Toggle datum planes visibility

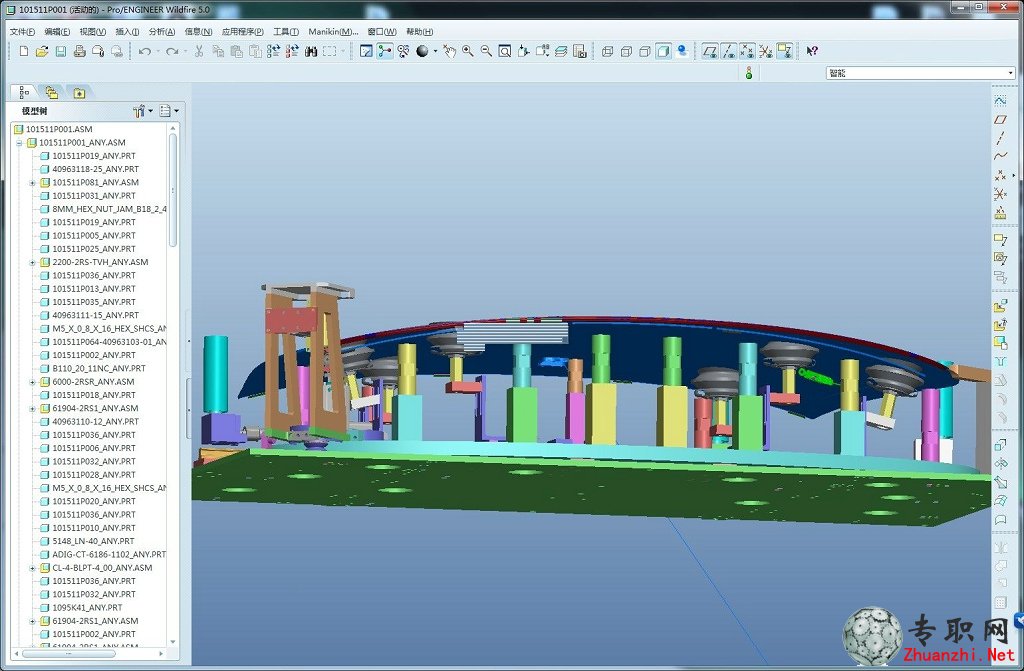pyautogui.click(x=710, y=51)
